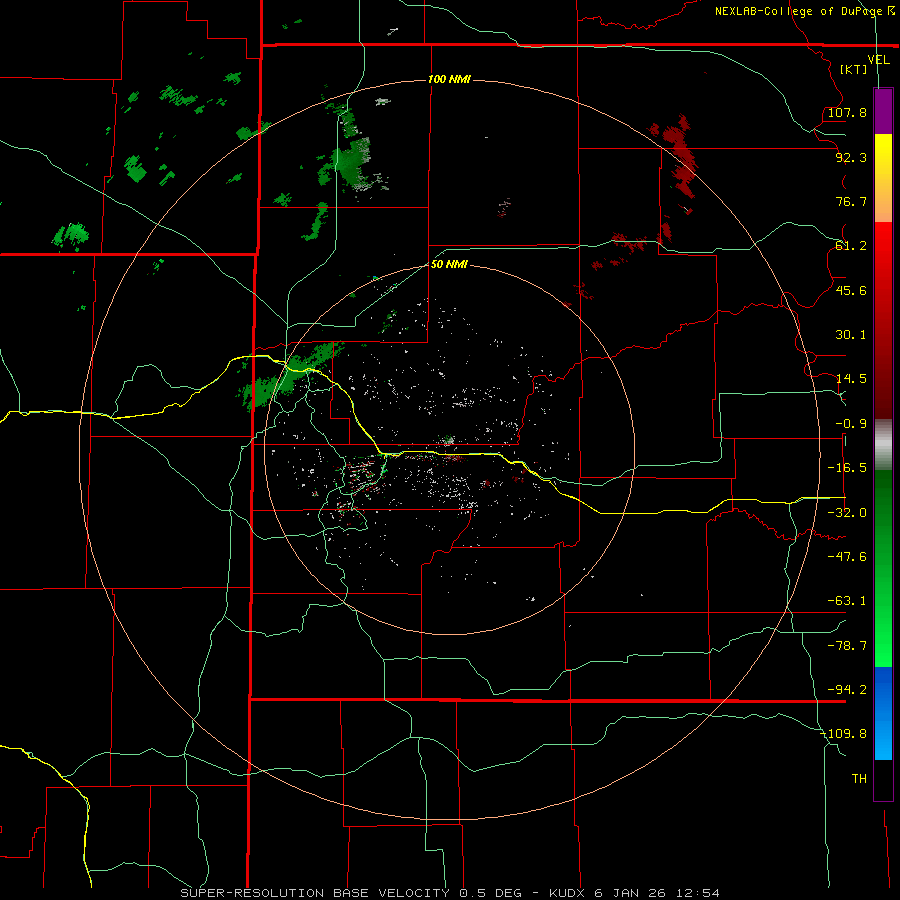Click the -0.9 velocity scale value
The image size is (900, 900).
tap(851, 424)
